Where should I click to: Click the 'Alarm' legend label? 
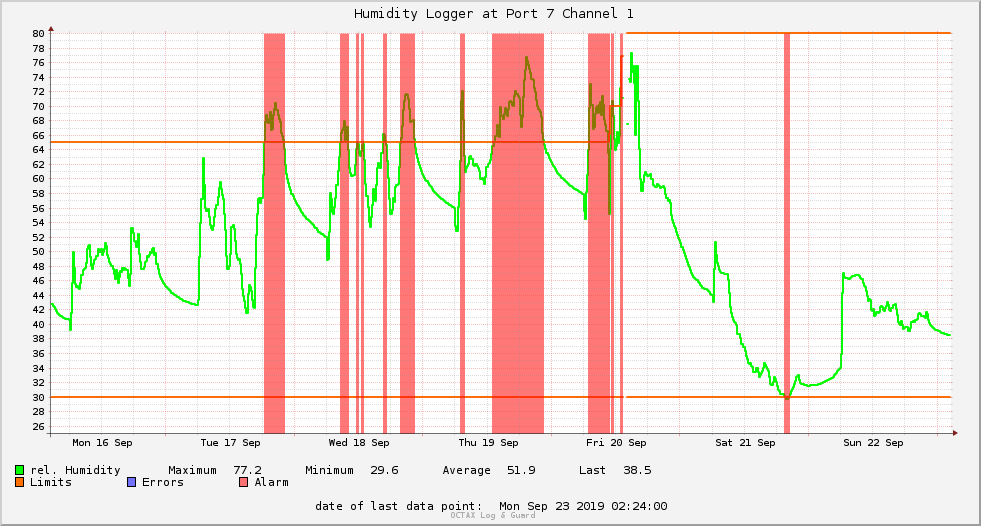tap(272, 482)
